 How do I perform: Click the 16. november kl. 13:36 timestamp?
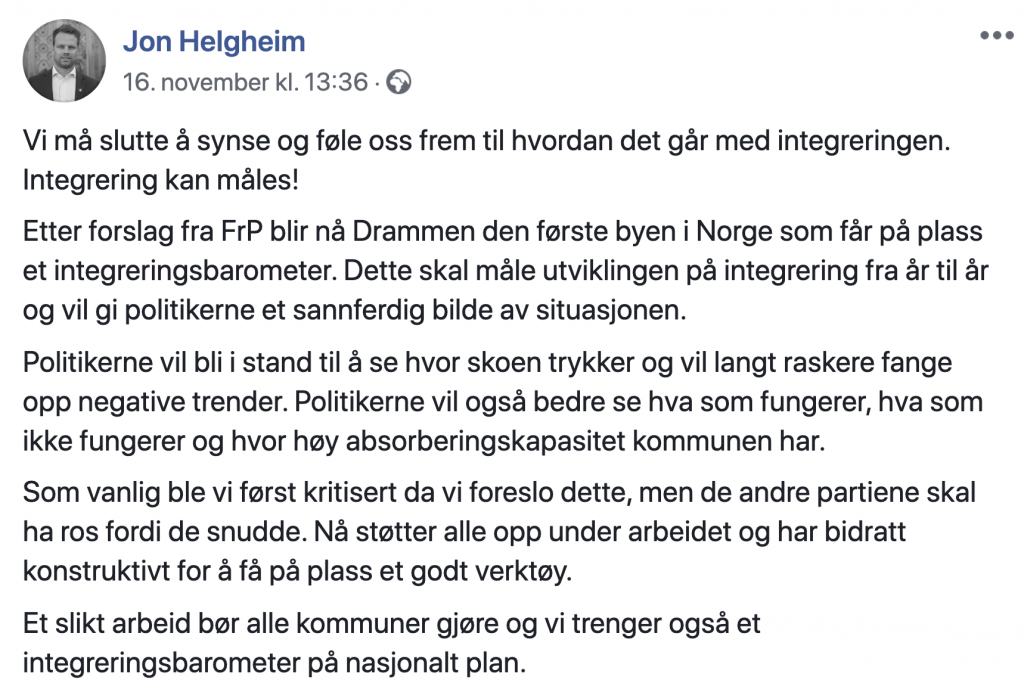pyautogui.click(x=245, y=82)
